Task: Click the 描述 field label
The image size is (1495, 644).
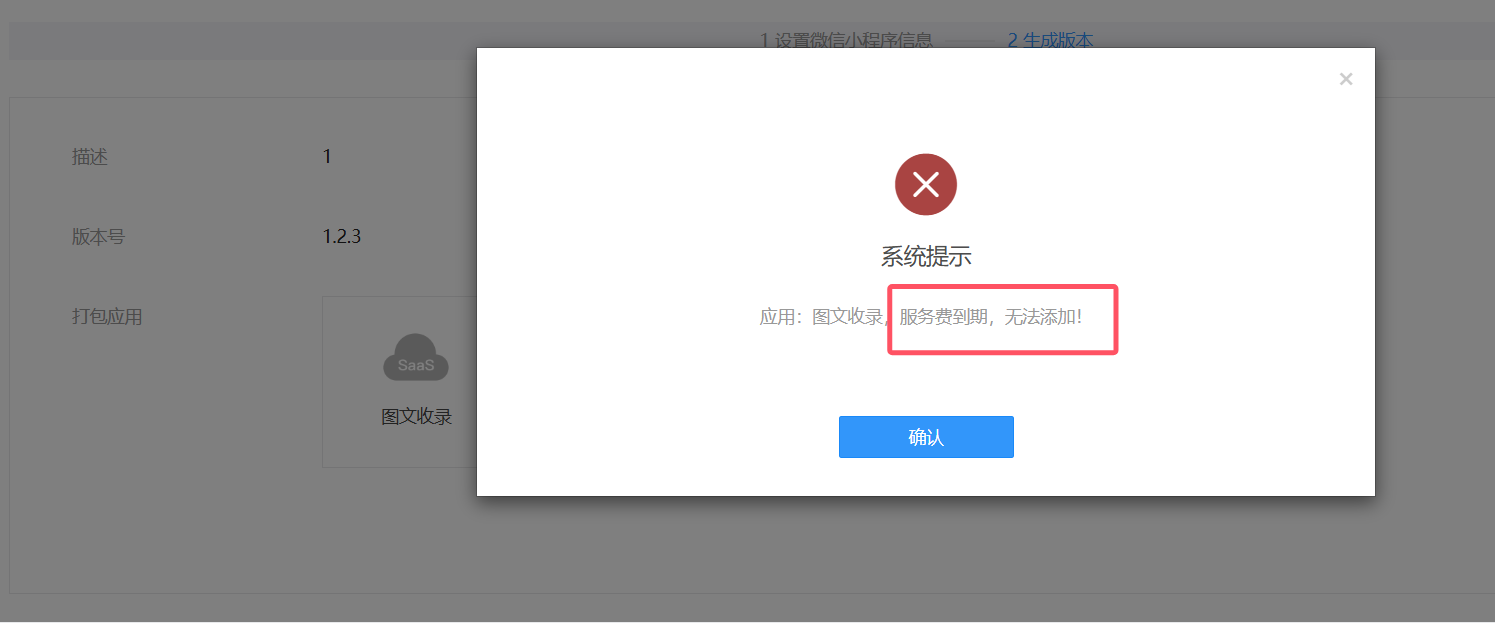Action: click(90, 157)
